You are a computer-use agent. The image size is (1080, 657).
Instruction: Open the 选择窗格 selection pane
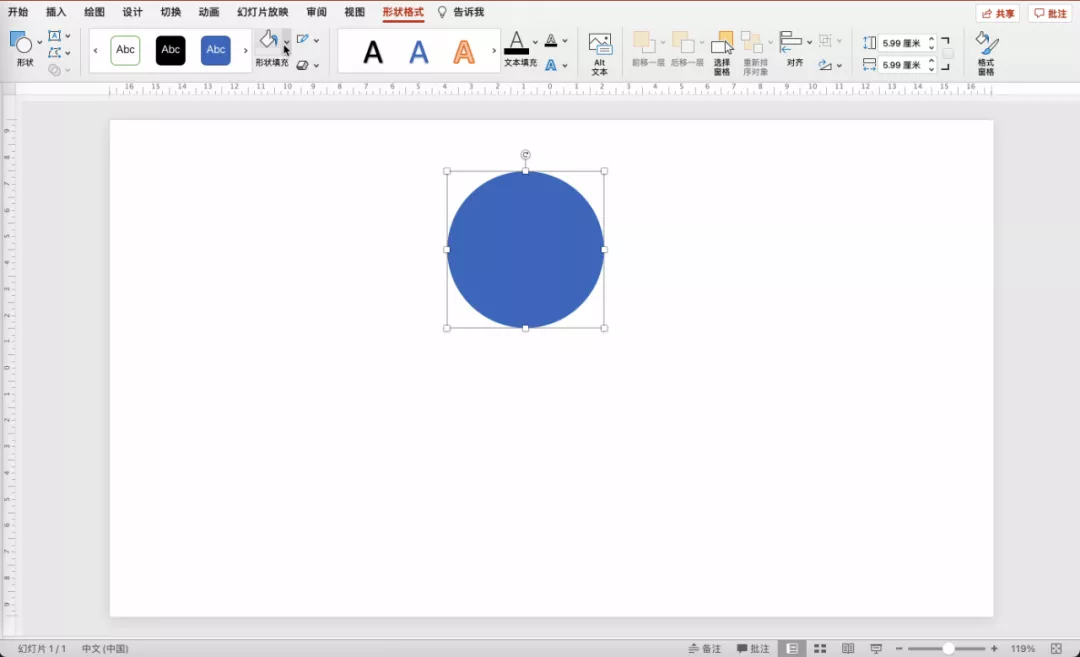coord(722,53)
